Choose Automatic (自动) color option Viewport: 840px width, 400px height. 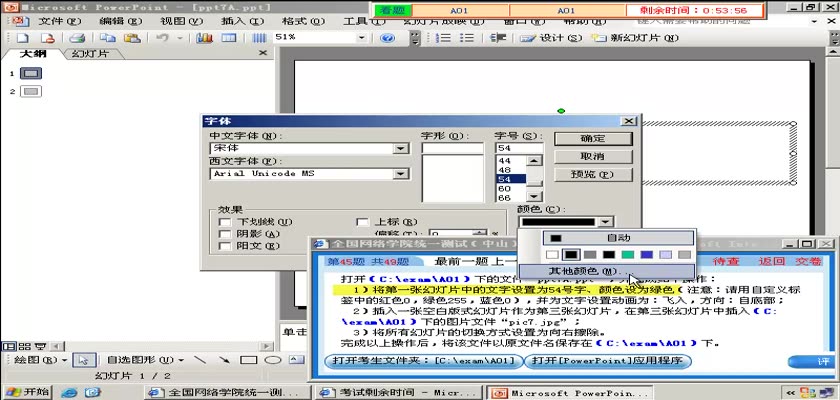619,238
